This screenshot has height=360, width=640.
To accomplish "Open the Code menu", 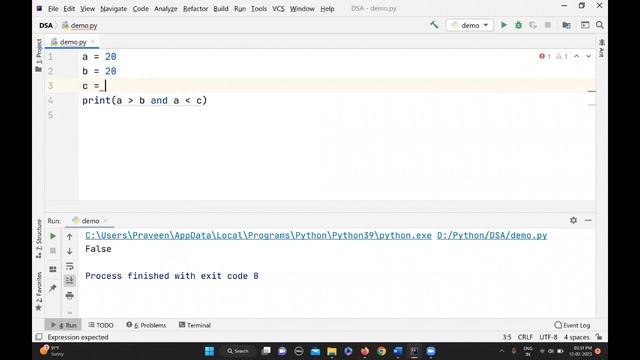I will click(140, 9).
